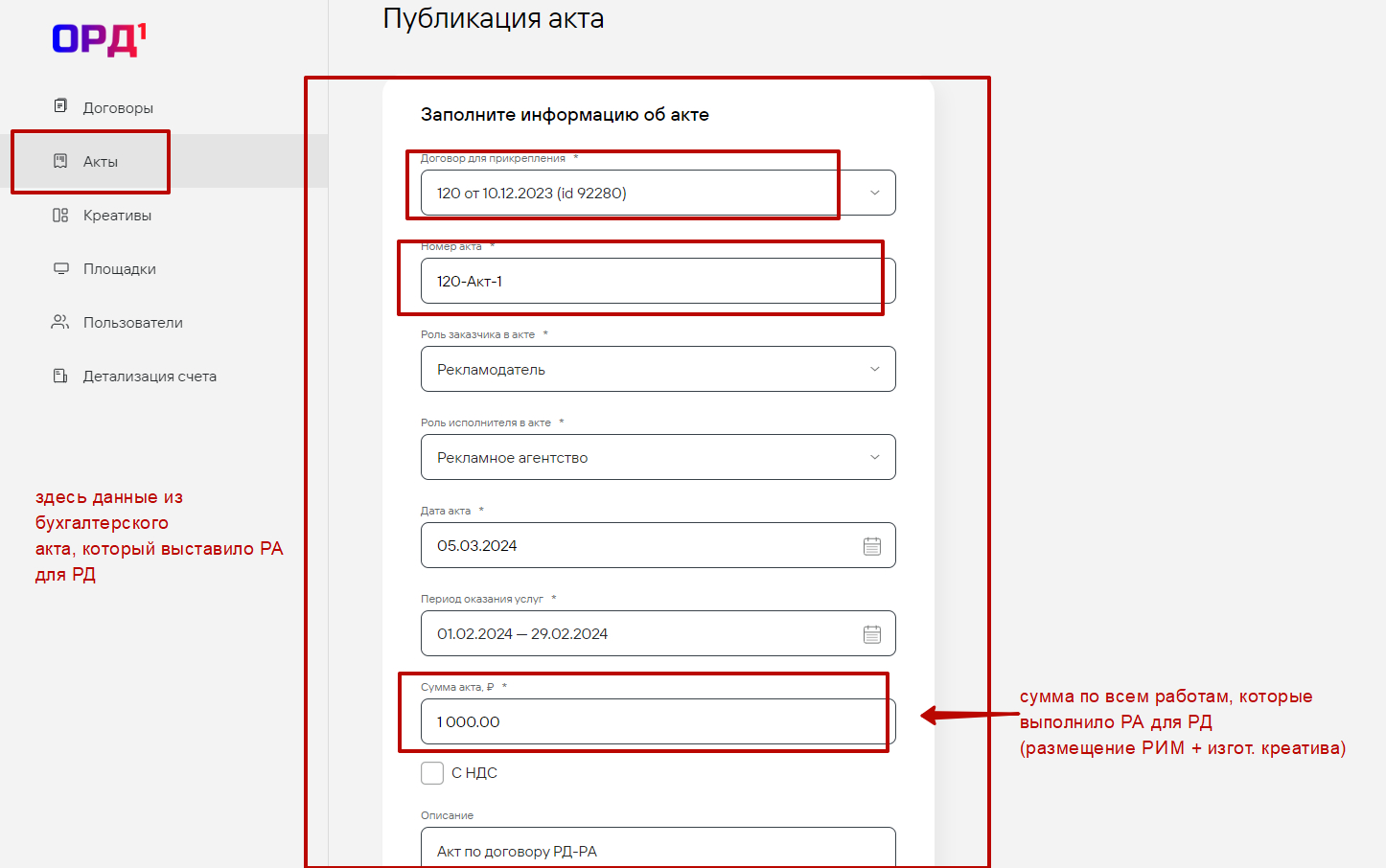Click the Номер акта input field

pyautogui.click(x=658, y=282)
